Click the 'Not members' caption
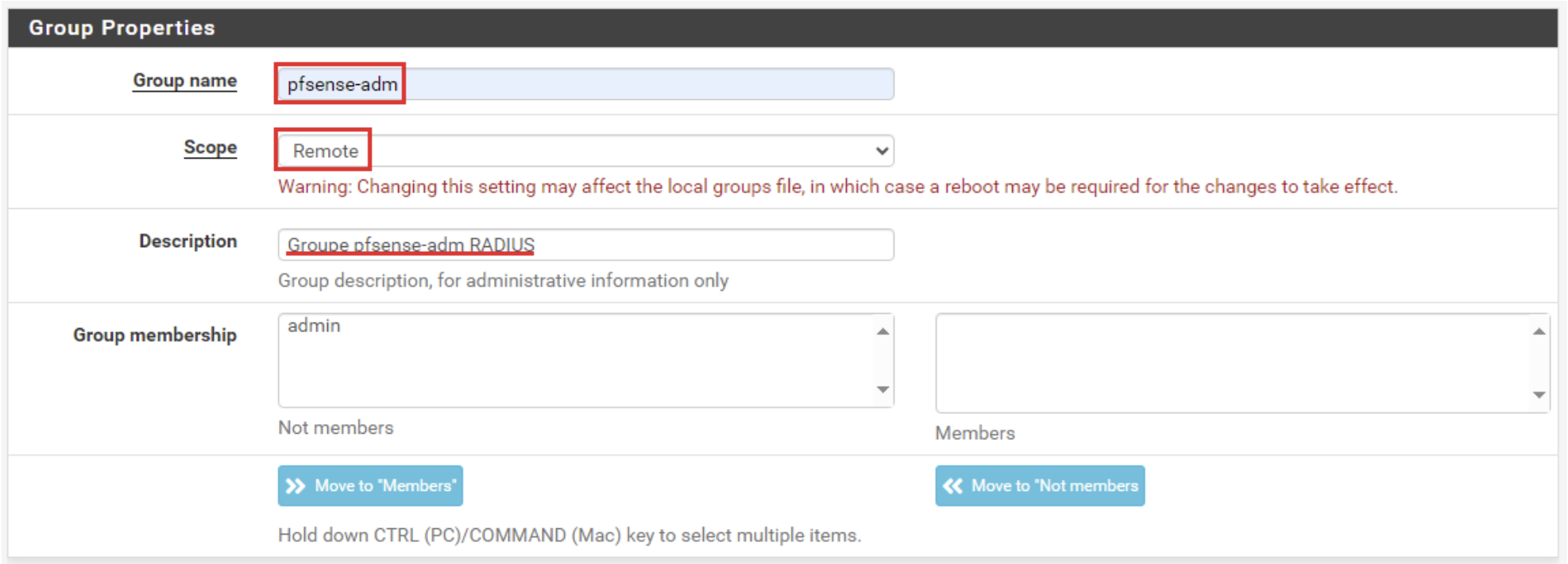 click(336, 427)
